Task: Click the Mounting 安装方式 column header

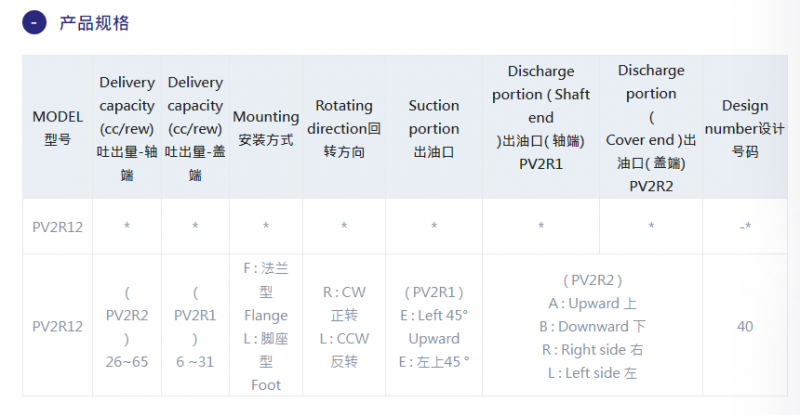Action: 266,128
